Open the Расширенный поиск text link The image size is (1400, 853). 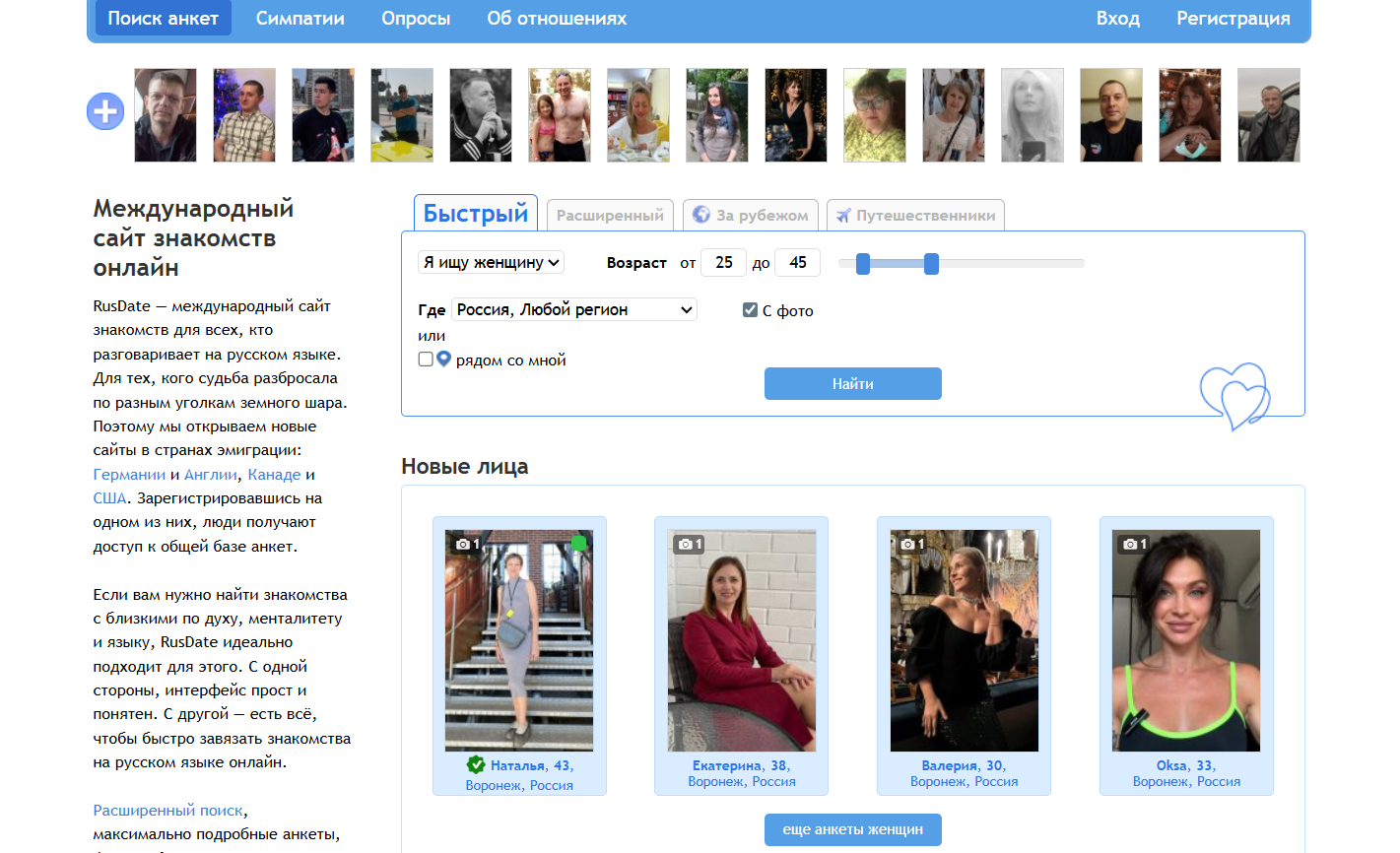168,811
